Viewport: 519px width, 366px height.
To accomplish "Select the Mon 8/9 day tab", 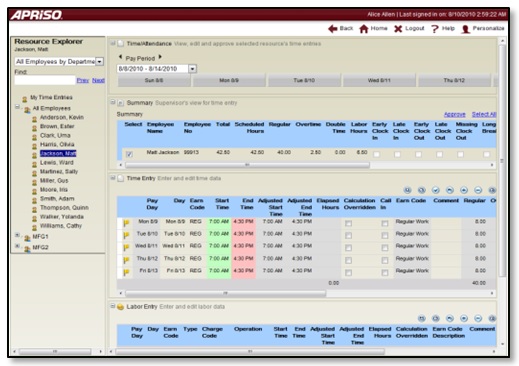I will click(x=229, y=80).
